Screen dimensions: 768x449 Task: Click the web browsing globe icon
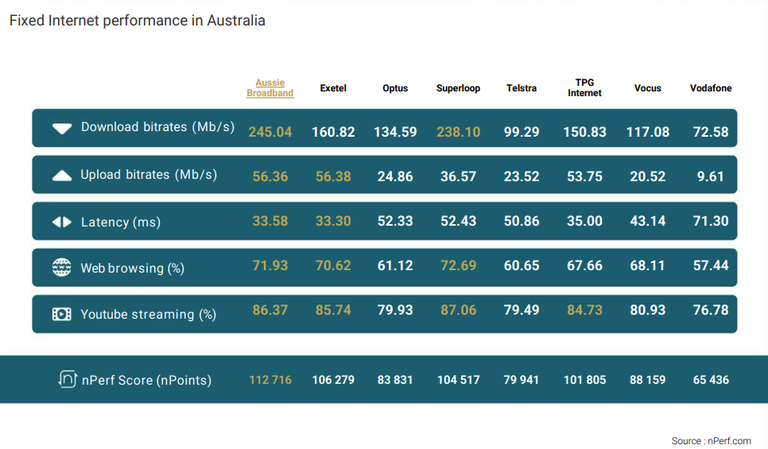click(x=62, y=268)
